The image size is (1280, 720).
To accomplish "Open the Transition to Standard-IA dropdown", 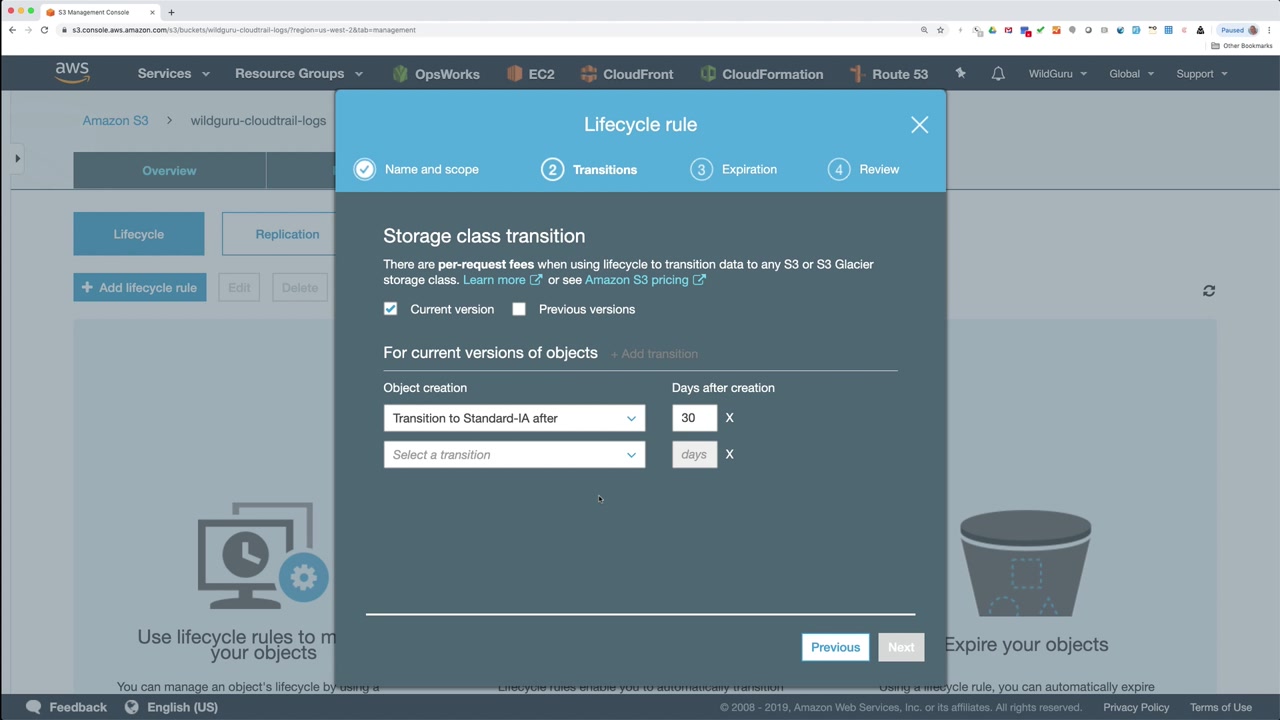I will [514, 418].
